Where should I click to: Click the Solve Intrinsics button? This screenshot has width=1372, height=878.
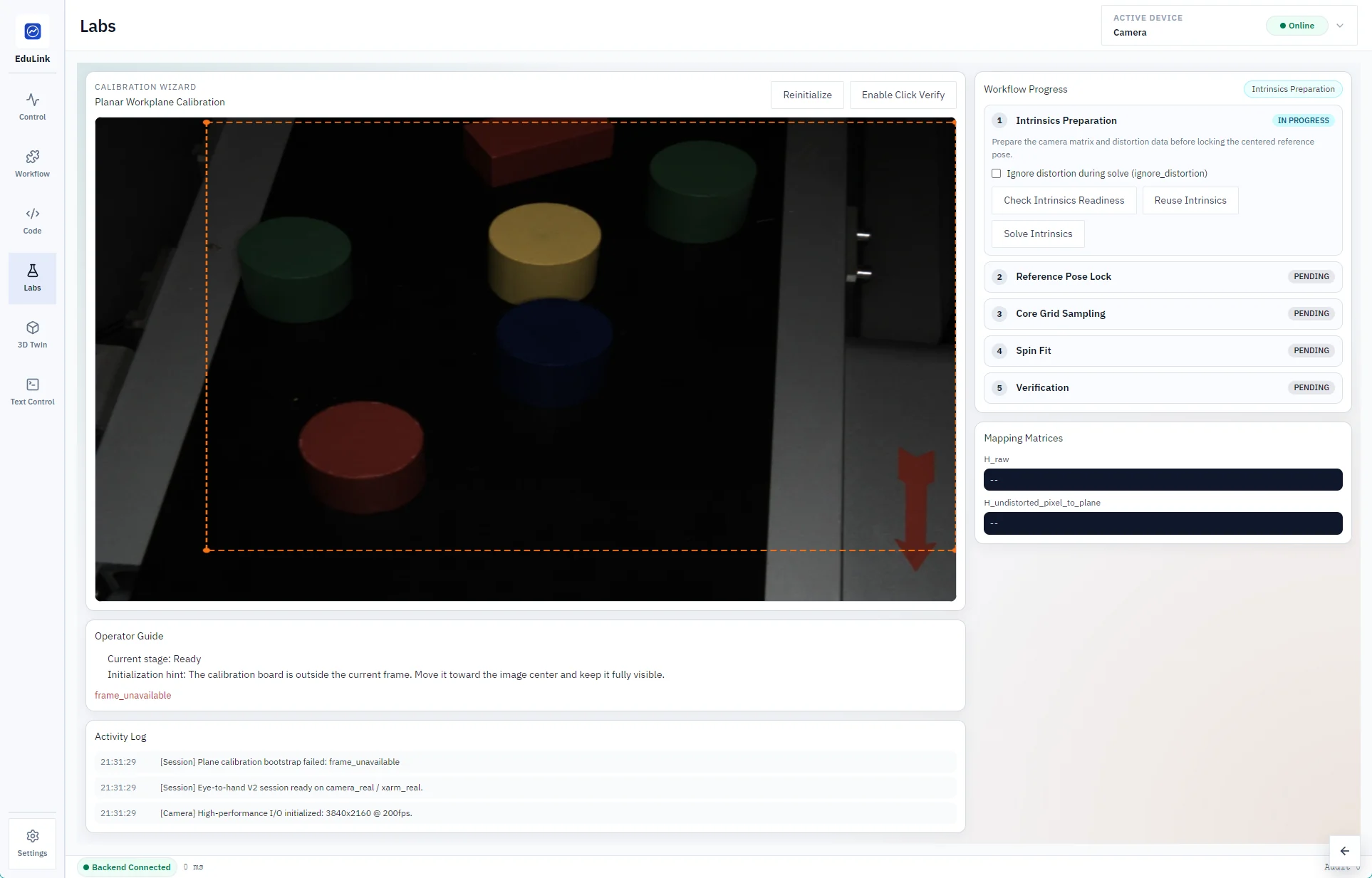(x=1038, y=234)
